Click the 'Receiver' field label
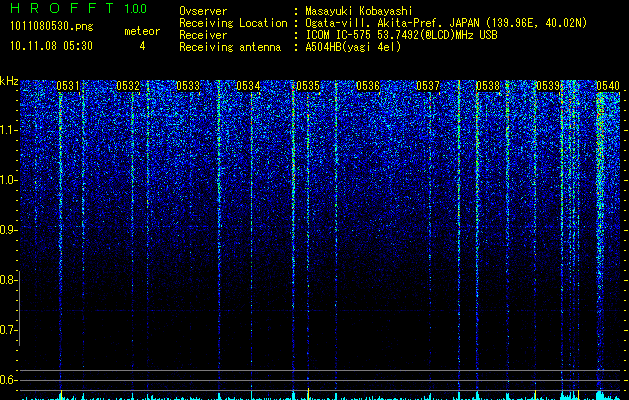 [x=203, y=35]
